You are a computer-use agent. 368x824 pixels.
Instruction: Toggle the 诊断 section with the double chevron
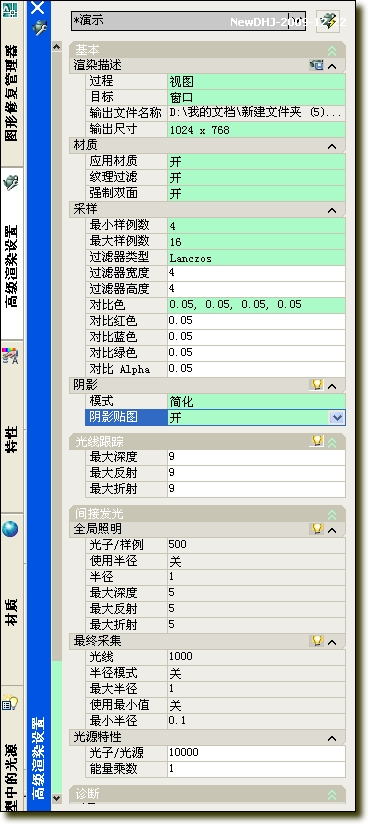pos(332,795)
